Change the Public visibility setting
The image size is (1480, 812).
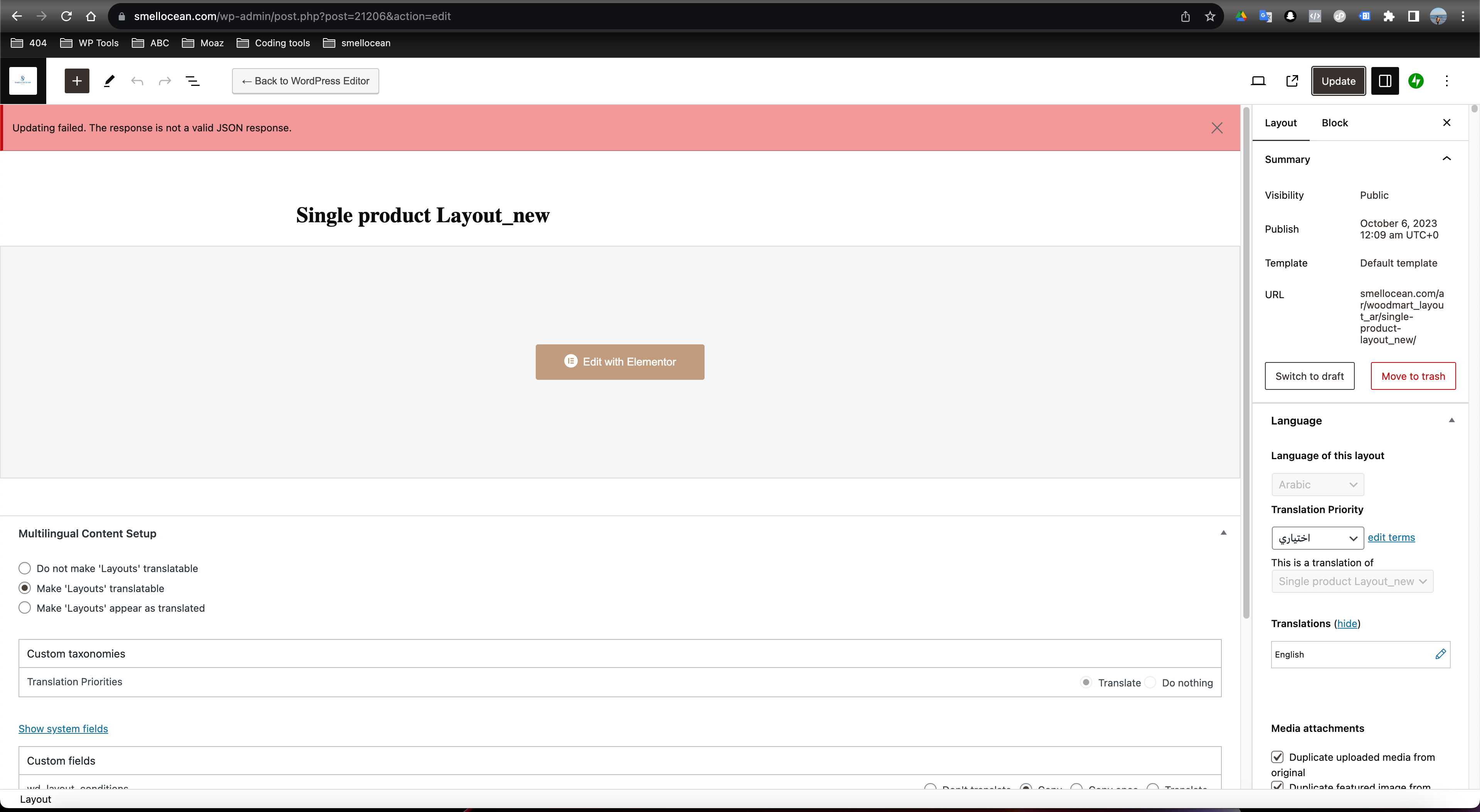point(1374,195)
